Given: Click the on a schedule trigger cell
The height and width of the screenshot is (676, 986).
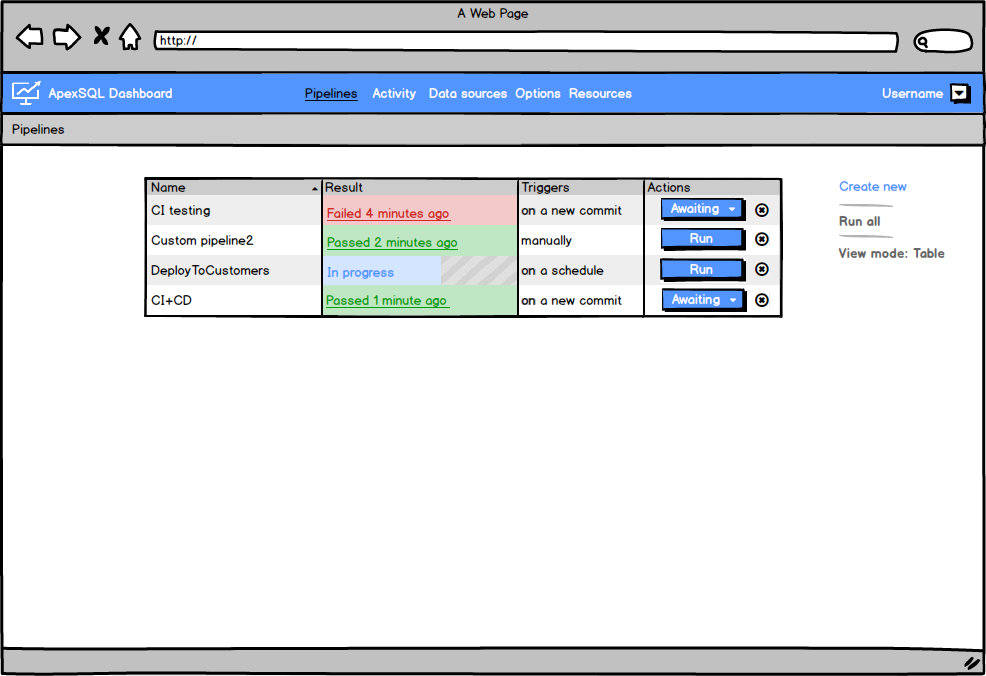Looking at the screenshot, I should [580, 270].
